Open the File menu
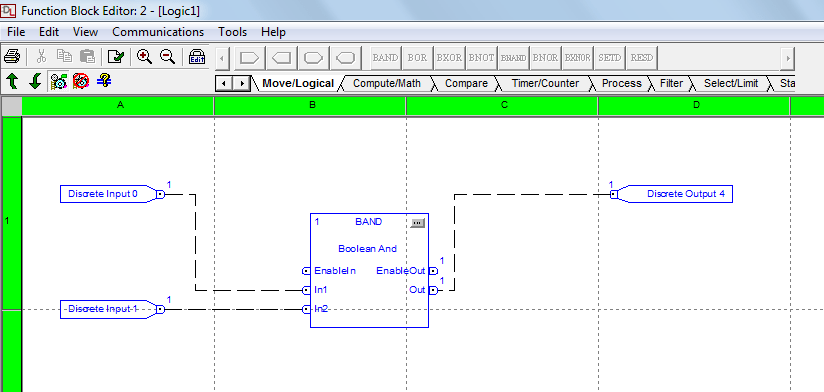 [16, 32]
